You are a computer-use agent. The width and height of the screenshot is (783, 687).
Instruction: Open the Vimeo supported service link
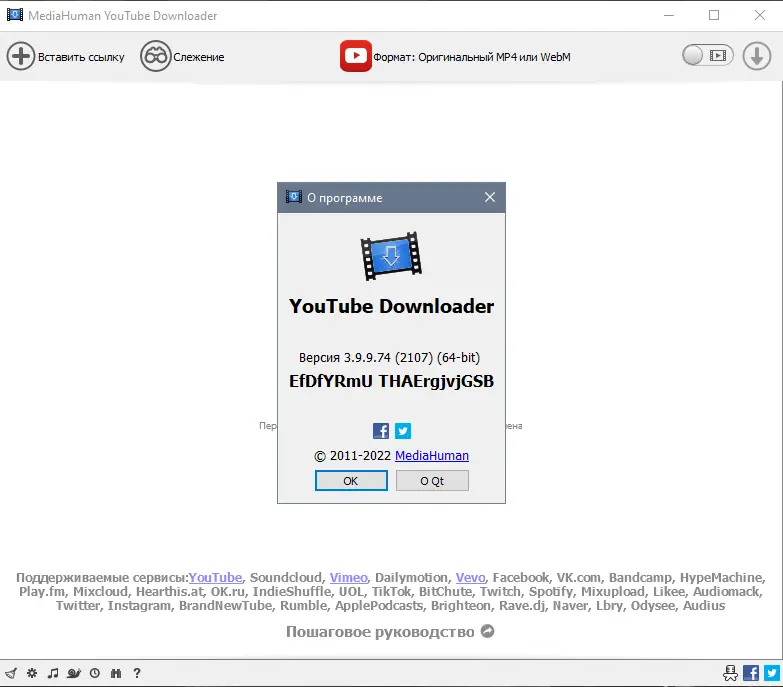point(349,578)
